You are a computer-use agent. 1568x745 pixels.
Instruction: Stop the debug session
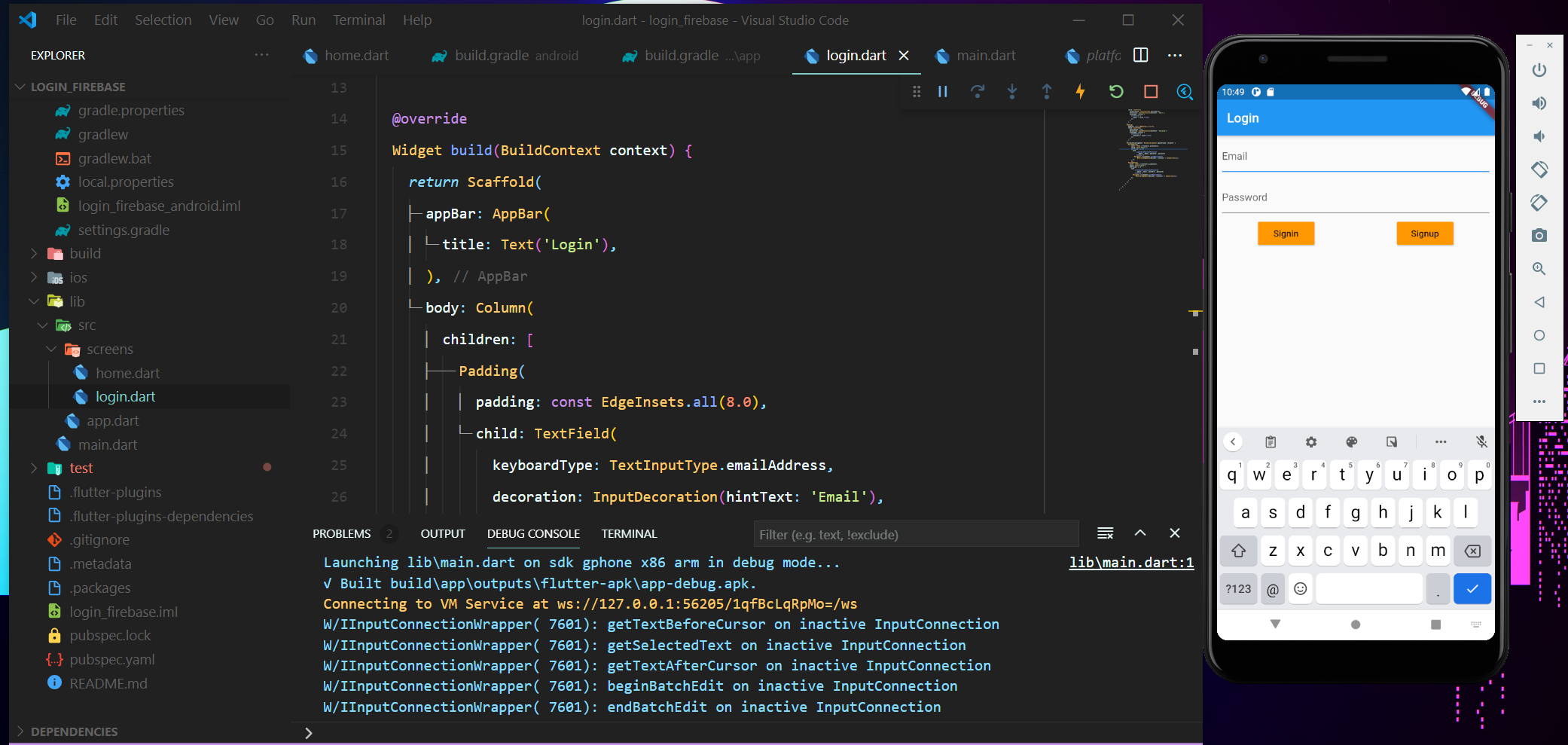click(1150, 91)
